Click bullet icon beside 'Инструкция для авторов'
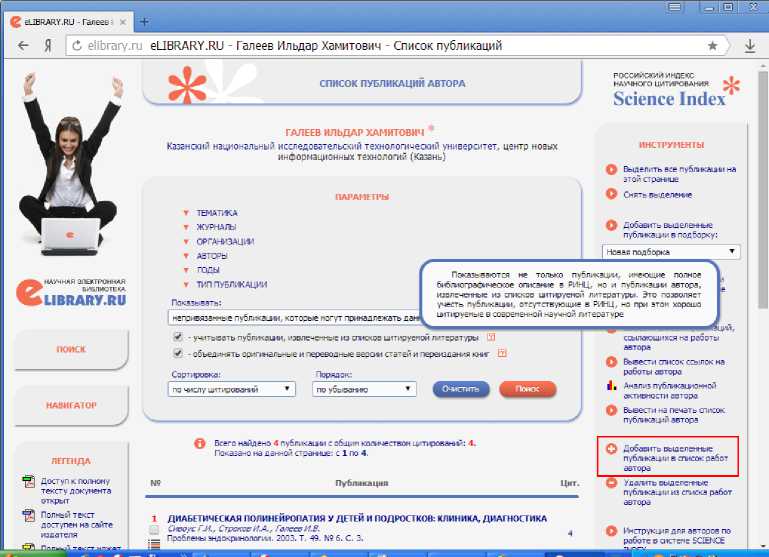 pos(611,531)
